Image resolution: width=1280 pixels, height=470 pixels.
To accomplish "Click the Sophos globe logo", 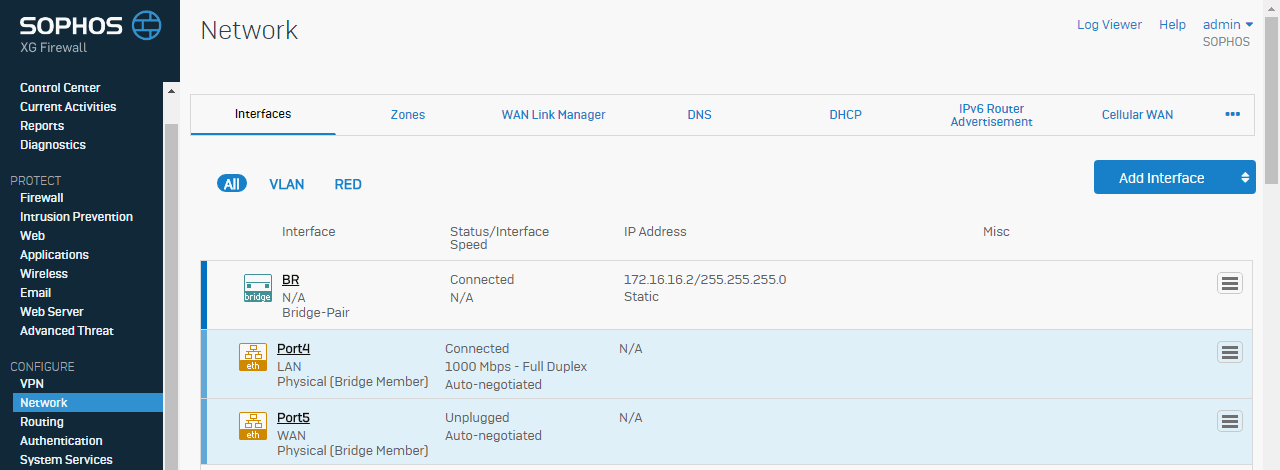I will point(146,24).
